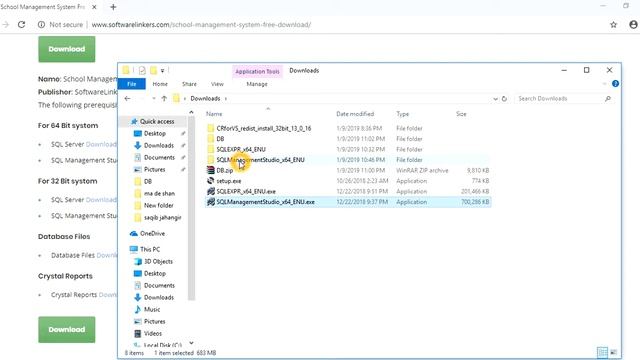Image resolution: width=640 pixels, height=360 pixels.
Task: Switch to the Share ribbon tab
Action: point(189,84)
